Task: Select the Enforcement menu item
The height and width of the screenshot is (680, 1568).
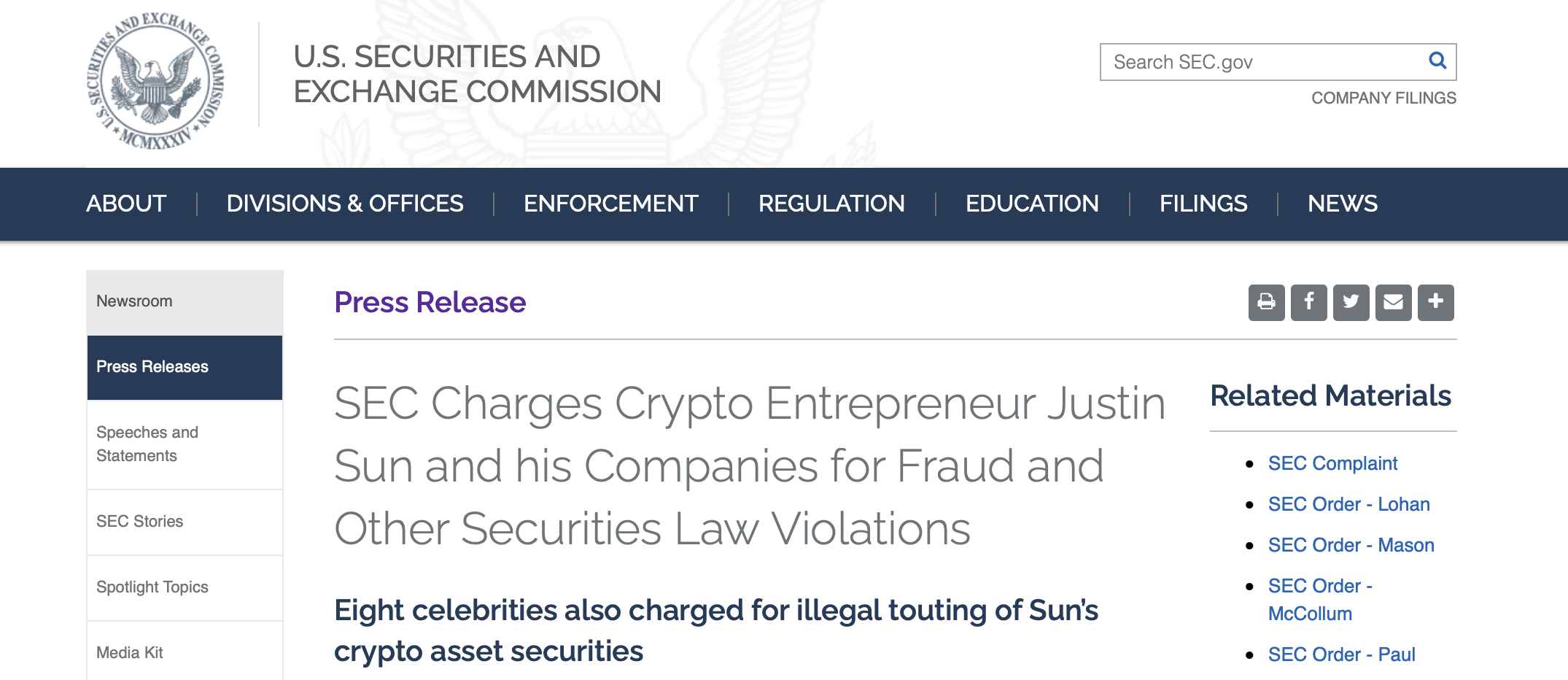Action: (610, 204)
